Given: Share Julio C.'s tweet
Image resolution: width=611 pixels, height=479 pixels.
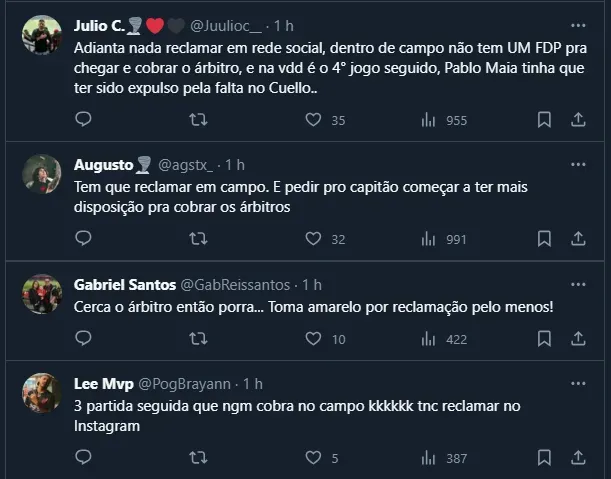Looking at the screenshot, I should click(578, 120).
